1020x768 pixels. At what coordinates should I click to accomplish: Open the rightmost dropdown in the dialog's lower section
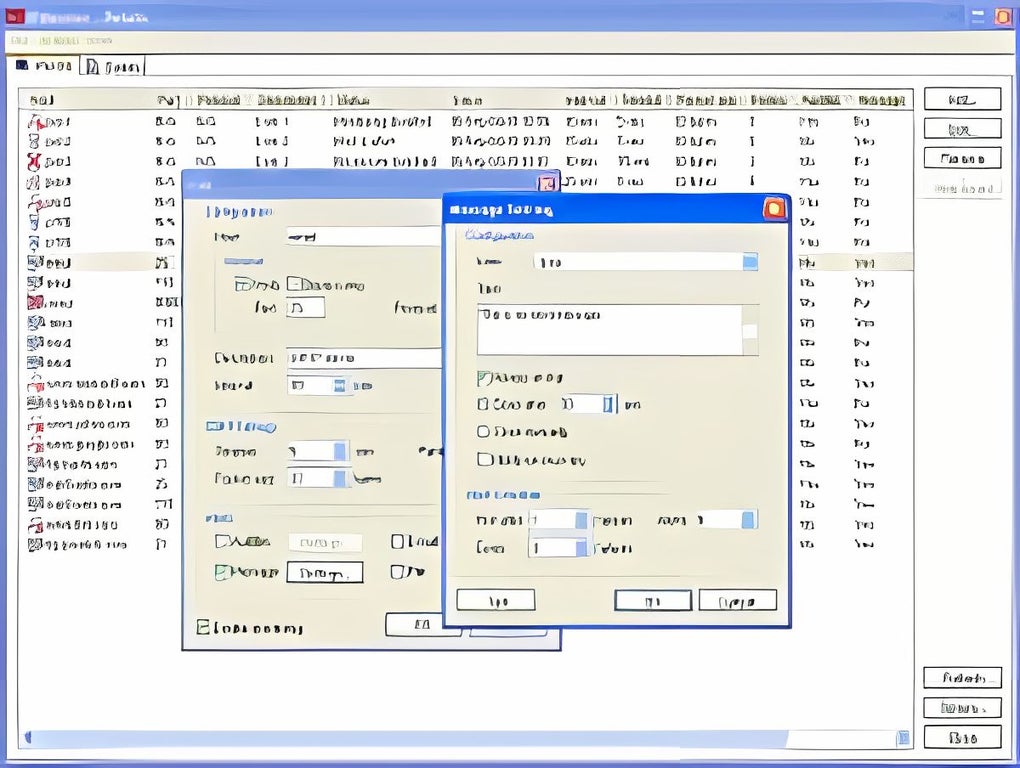pos(749,519)
